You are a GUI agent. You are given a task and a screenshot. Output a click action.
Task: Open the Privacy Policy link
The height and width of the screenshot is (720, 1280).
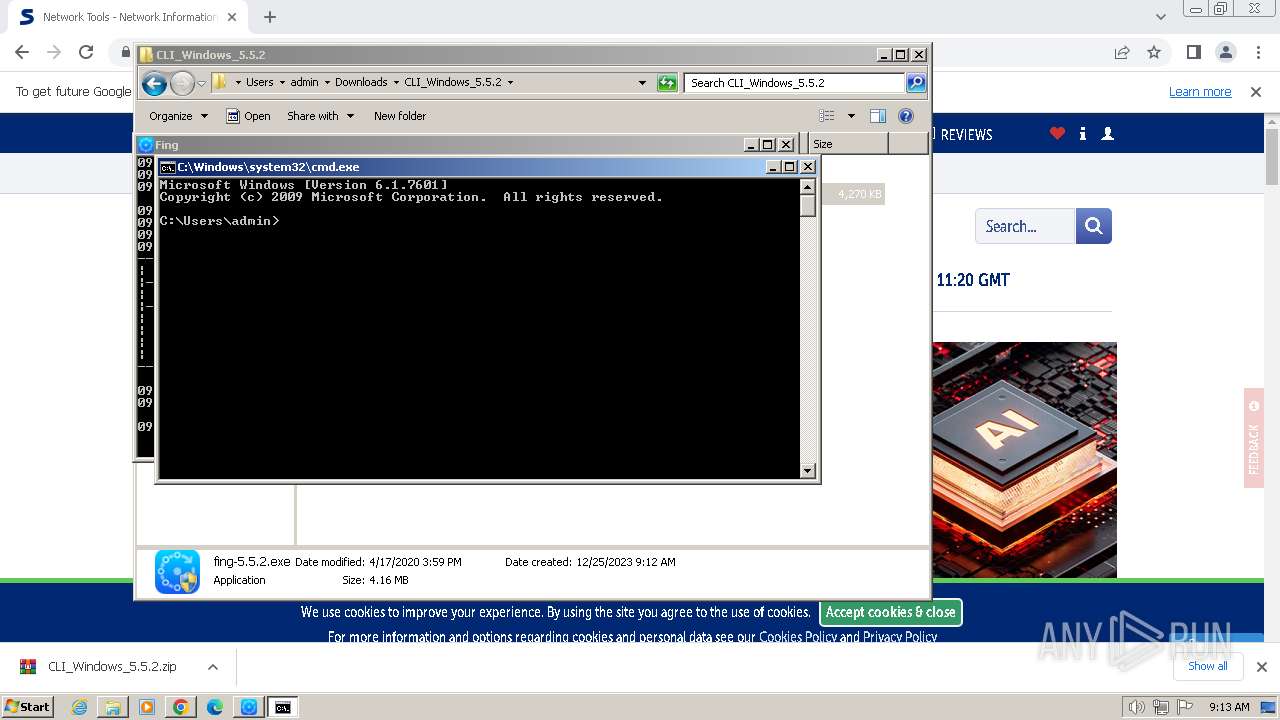(x=900, y=637)
